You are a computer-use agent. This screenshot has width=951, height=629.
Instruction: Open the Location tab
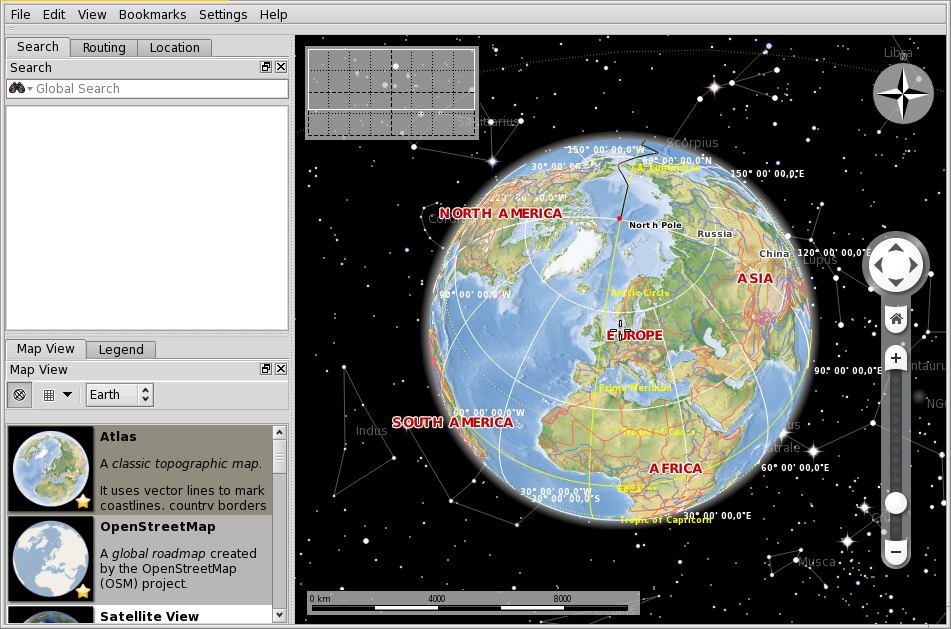click(x=174, y=47)
